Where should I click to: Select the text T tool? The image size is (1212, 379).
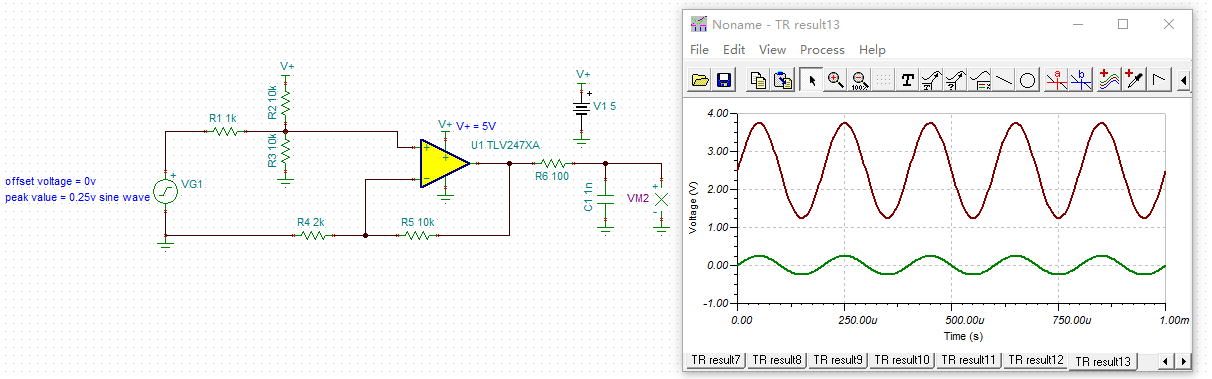[x=908, y=80]
